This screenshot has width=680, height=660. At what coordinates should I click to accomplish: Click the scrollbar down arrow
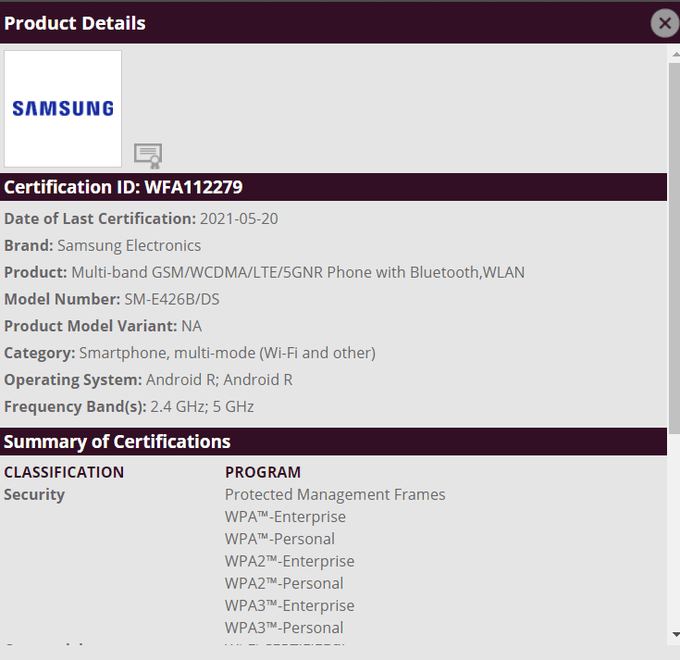[675, 634]
